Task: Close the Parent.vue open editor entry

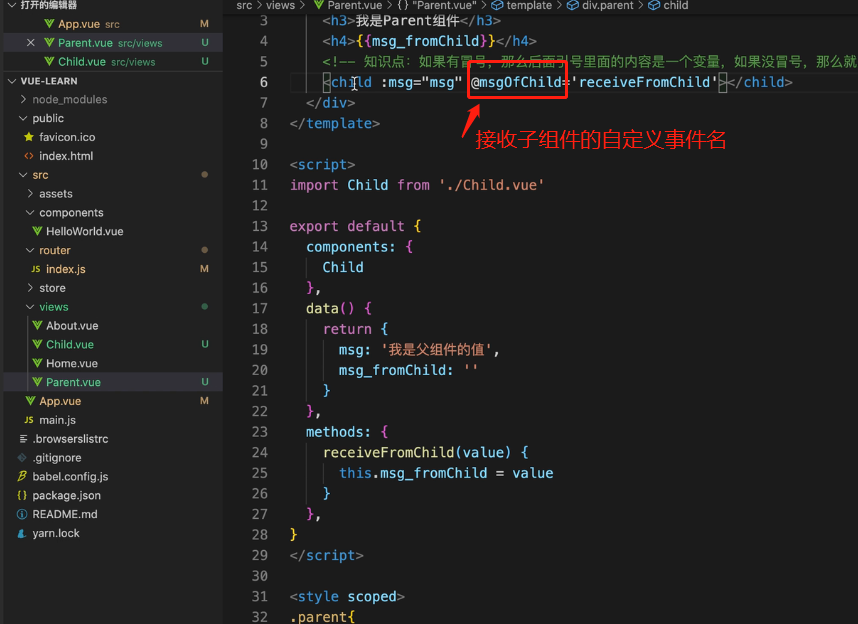Action: tap(31, 43)
